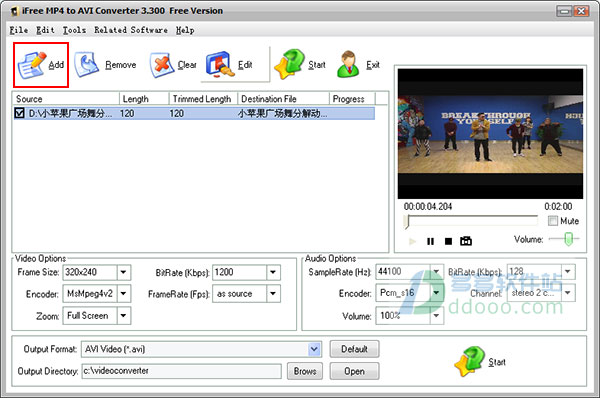Pause the video preview
This screenshot has width=600, height=398.
point(430,241)
